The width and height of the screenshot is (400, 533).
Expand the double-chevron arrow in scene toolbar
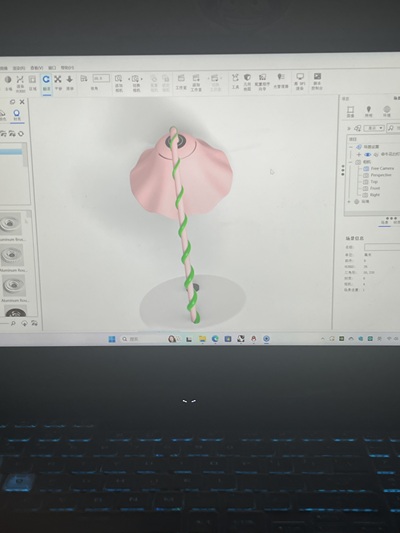[349, 128]
